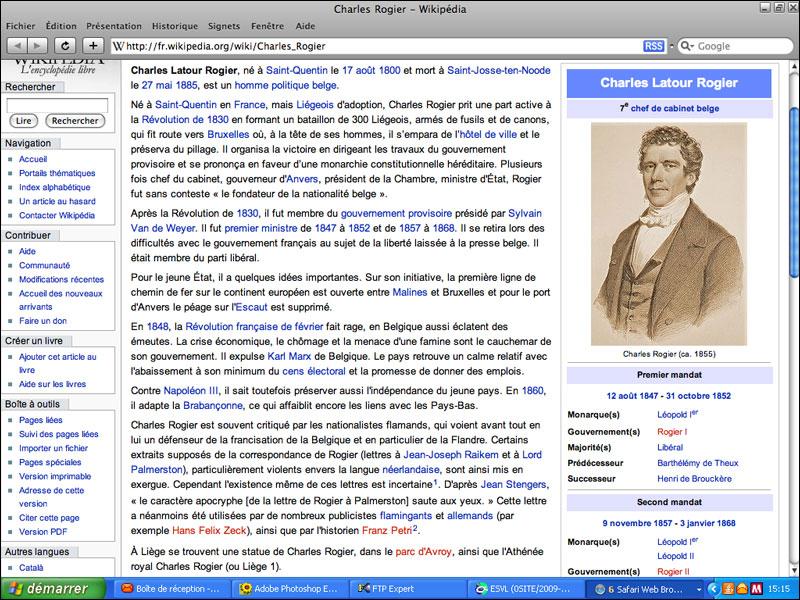Open the Communauté sidebar link
This screenshot has height=600, width=800.
click(x=44, y=265)
